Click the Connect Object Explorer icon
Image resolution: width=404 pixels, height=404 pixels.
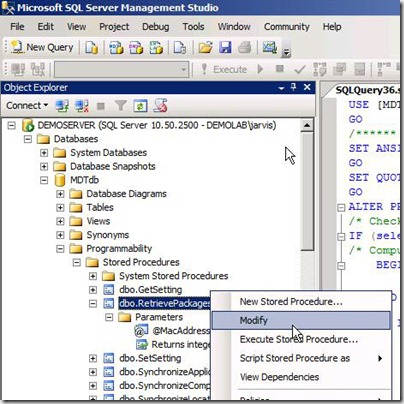coord(62,106)
